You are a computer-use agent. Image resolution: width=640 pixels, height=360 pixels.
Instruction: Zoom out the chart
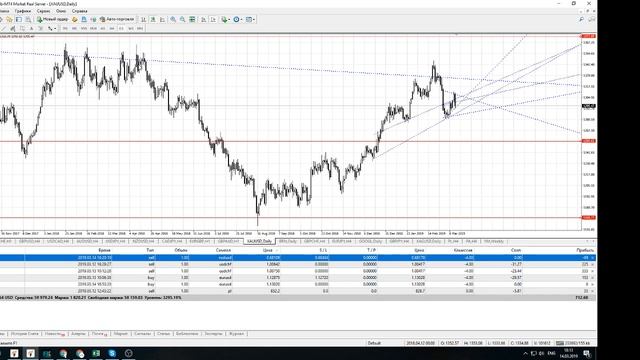(x=182, y=19)
